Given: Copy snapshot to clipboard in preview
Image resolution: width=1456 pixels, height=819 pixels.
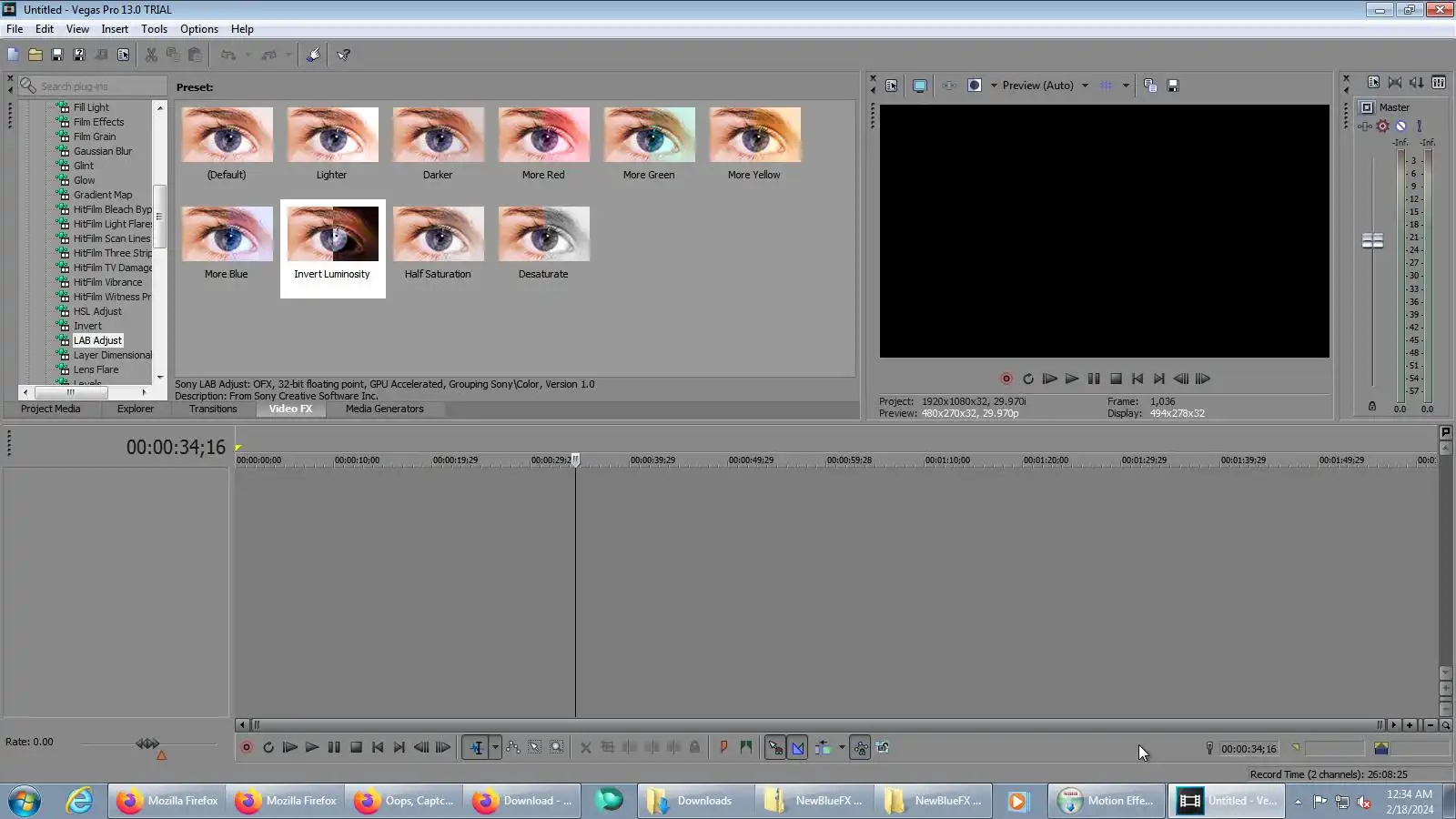Looking at the screenshot, I should pos(1150,86).
